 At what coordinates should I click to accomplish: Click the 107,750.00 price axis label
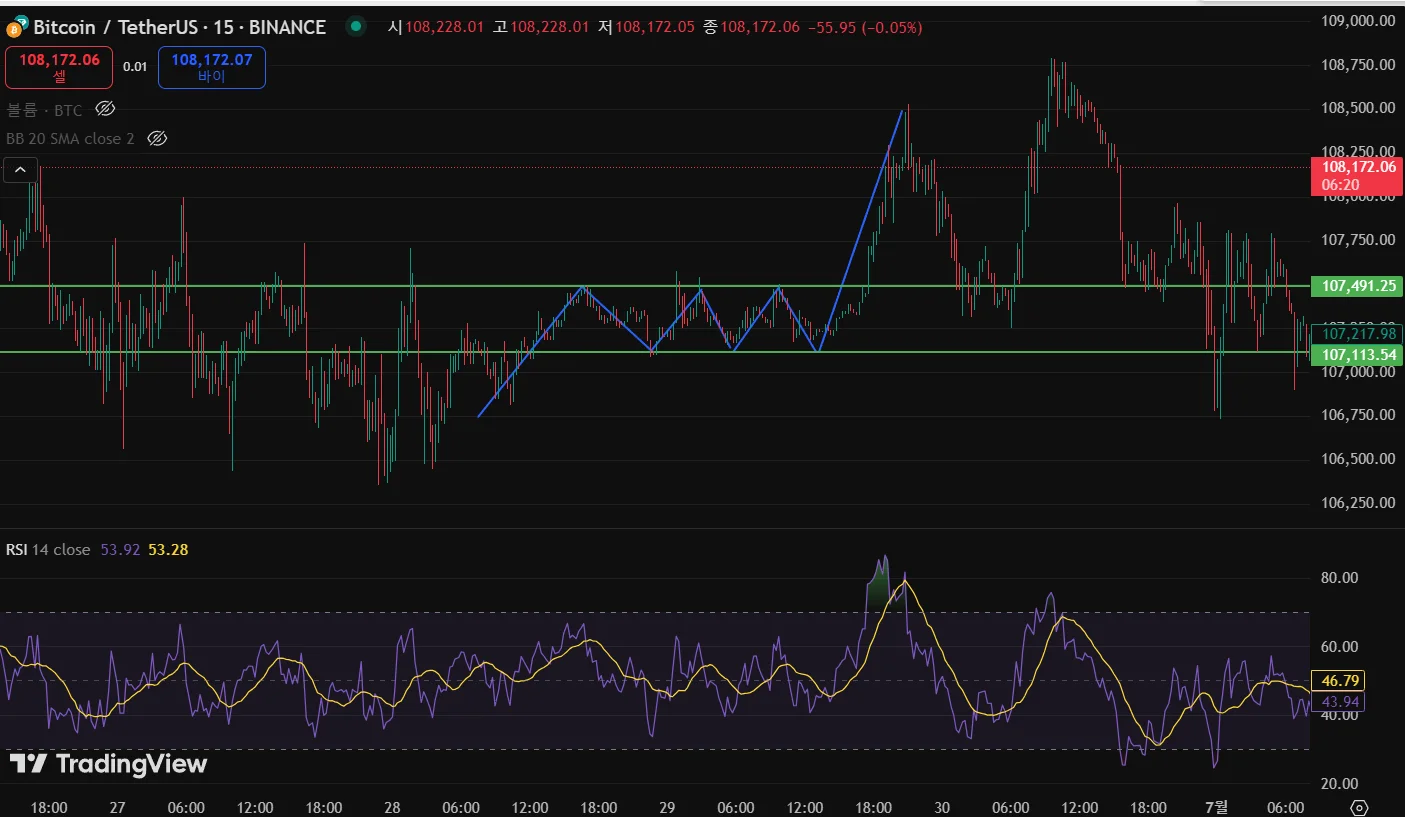click(x=1358, y=240)
